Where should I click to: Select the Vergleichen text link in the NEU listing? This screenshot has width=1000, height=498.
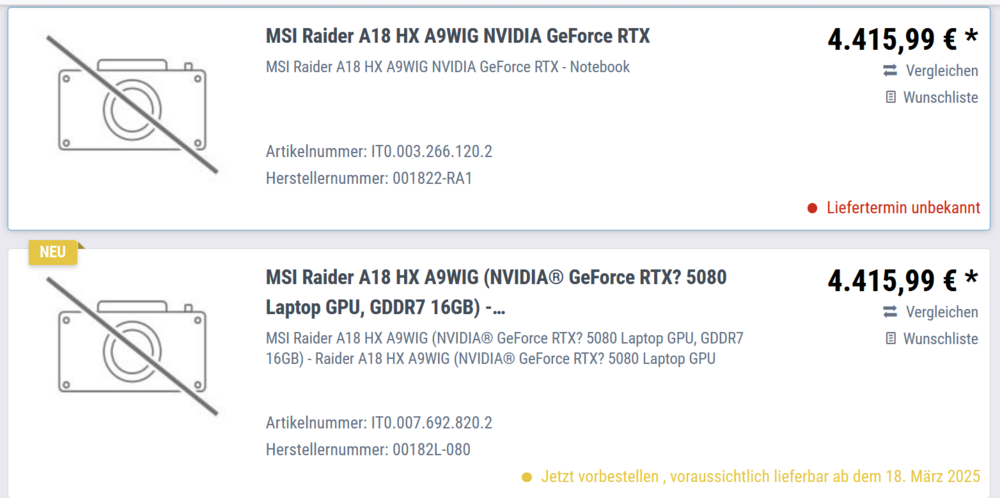click(941, 312)
